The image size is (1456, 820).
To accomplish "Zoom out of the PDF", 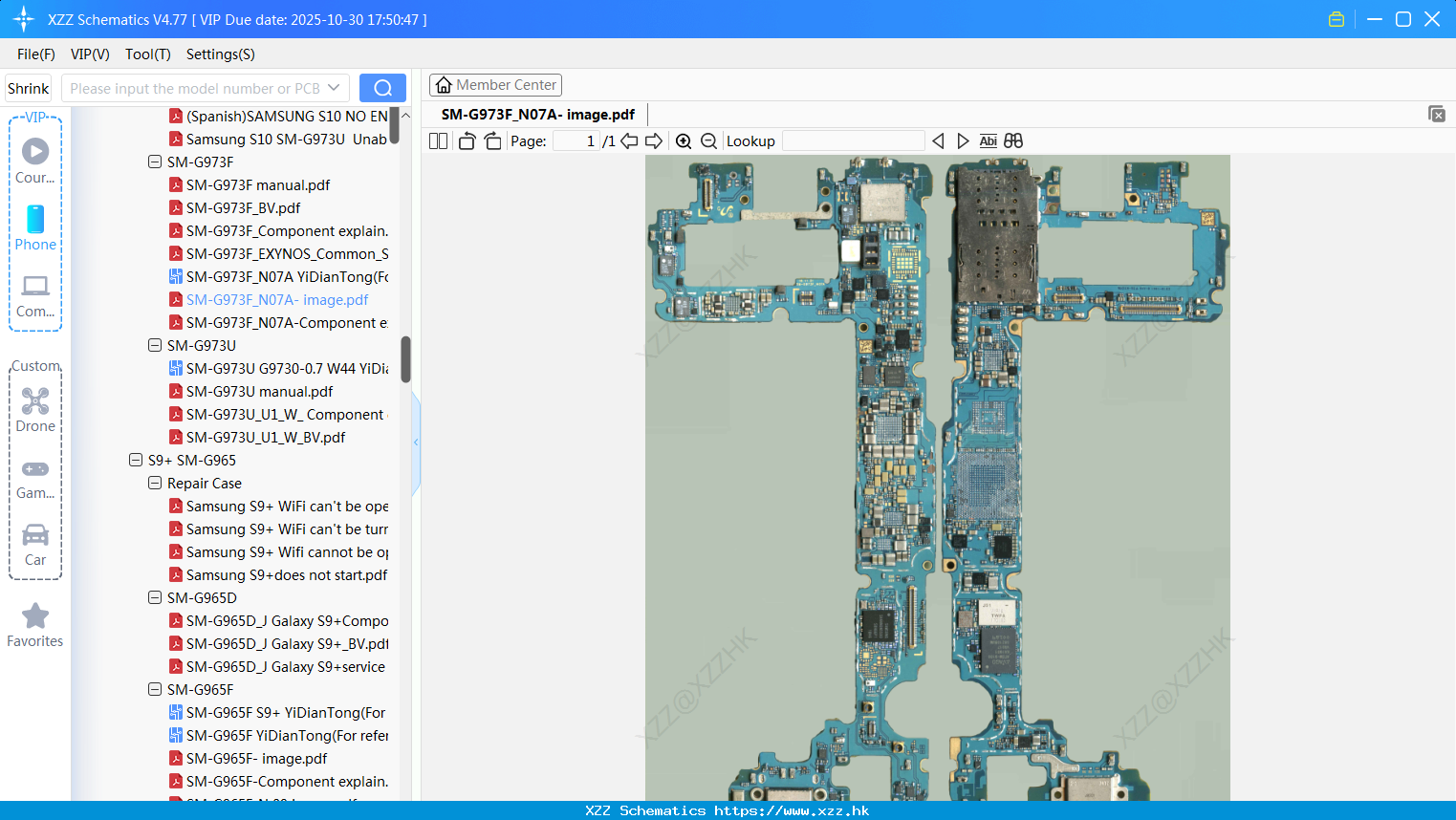I will pos(708,140).
